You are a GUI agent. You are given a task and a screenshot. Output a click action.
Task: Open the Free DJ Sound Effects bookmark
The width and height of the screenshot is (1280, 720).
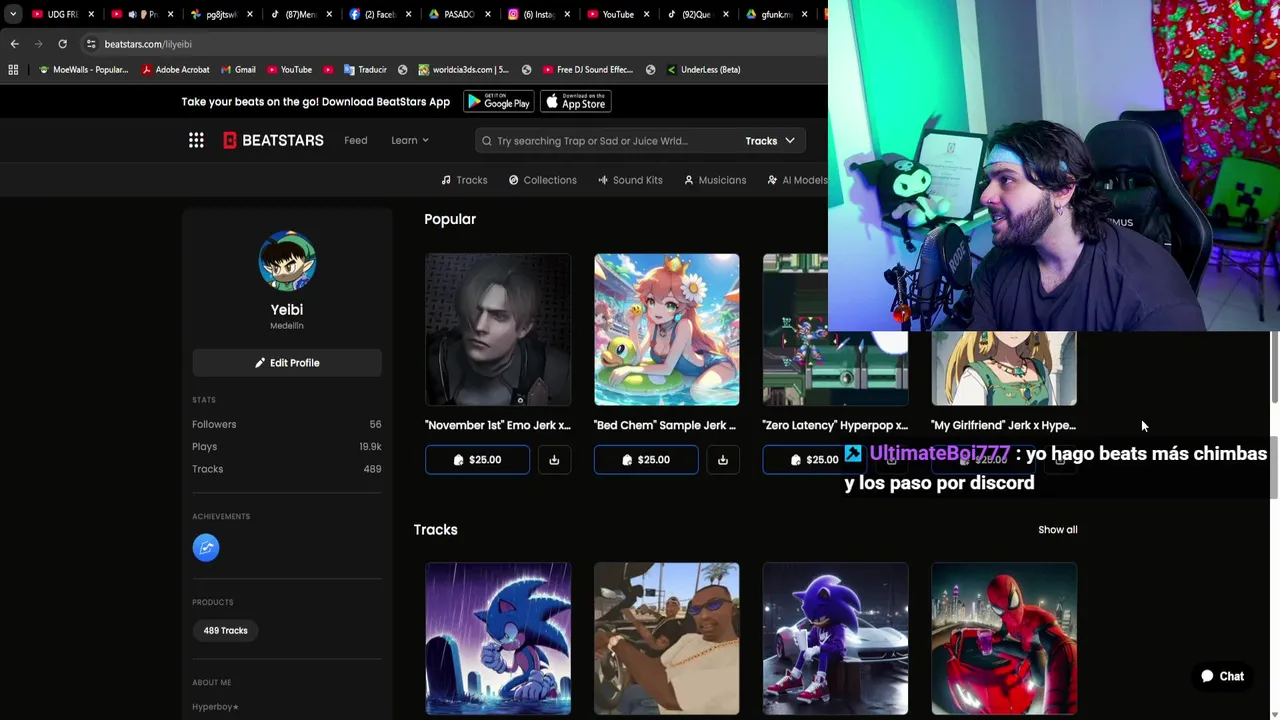pyautogui.click(x=588, y=70)
